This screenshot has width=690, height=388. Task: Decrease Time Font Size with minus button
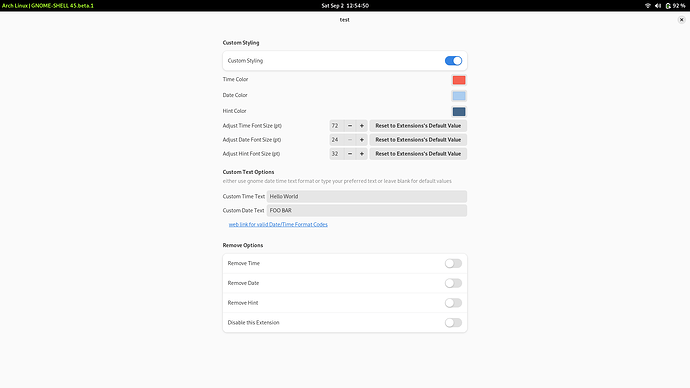(x=350, y=126)
